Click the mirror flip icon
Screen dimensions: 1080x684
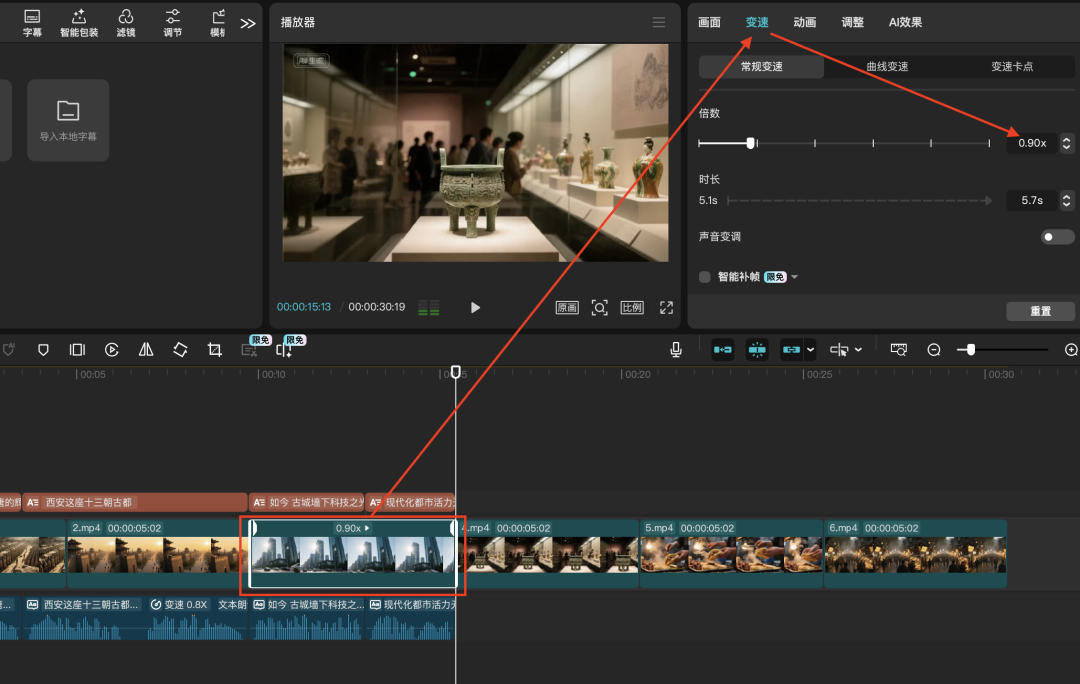pyautogui.click(x=146, y=349)
